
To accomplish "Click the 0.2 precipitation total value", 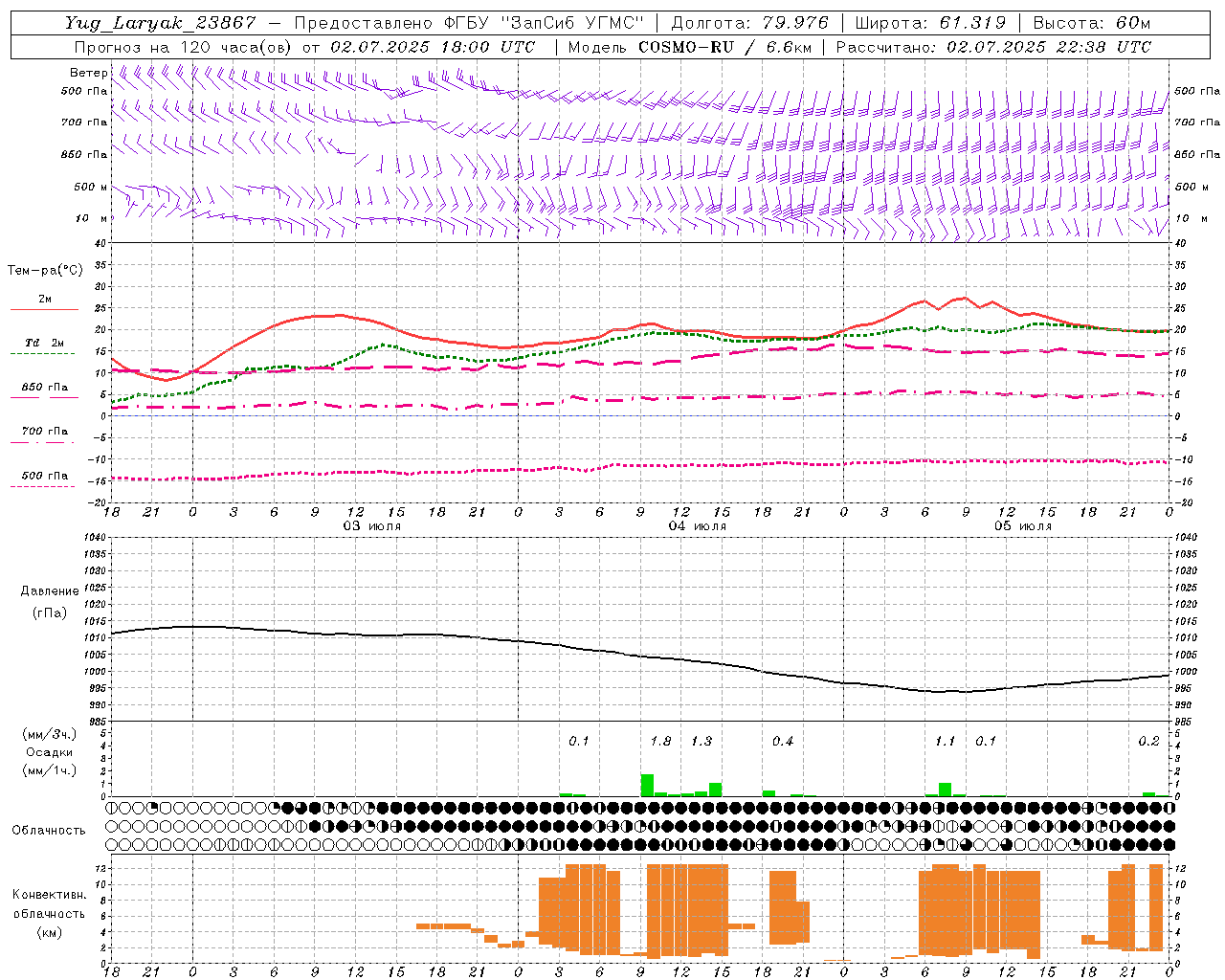I will (1148, 742).
